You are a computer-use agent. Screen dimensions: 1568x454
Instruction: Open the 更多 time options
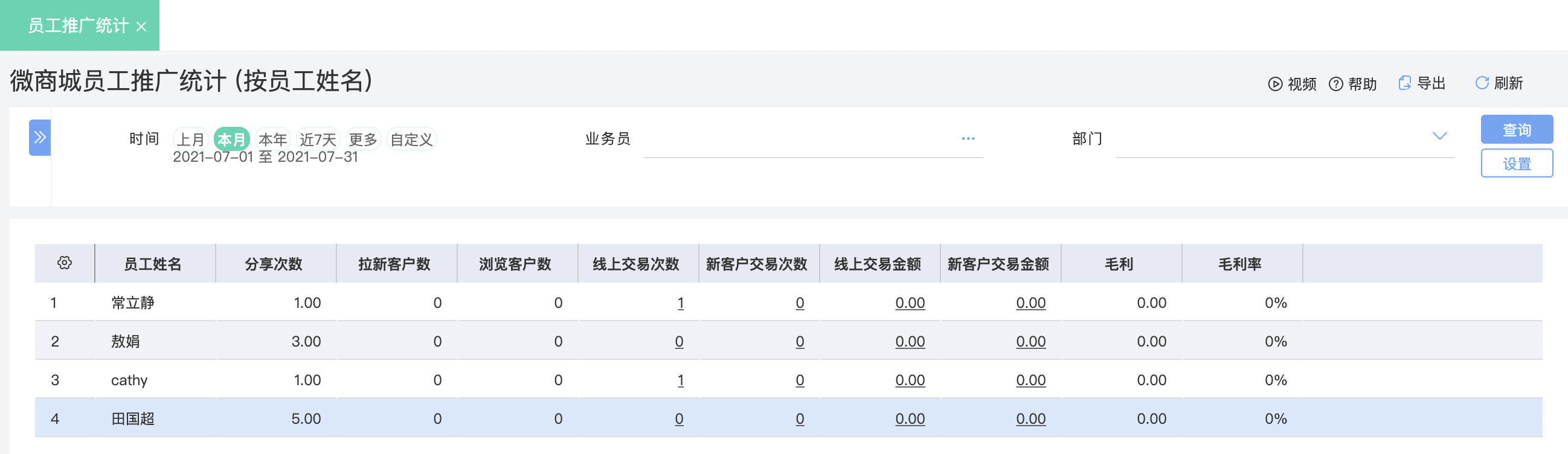point(363,139)
